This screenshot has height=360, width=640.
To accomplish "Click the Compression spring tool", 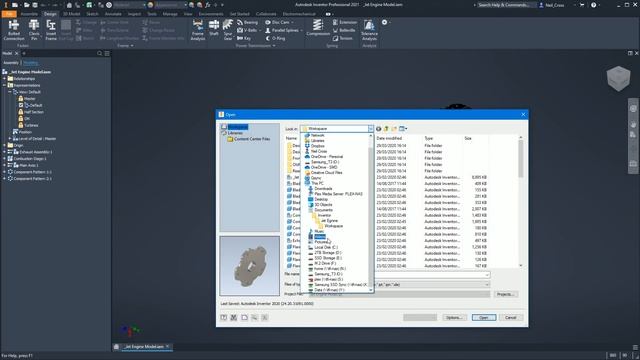I will 318,28.
